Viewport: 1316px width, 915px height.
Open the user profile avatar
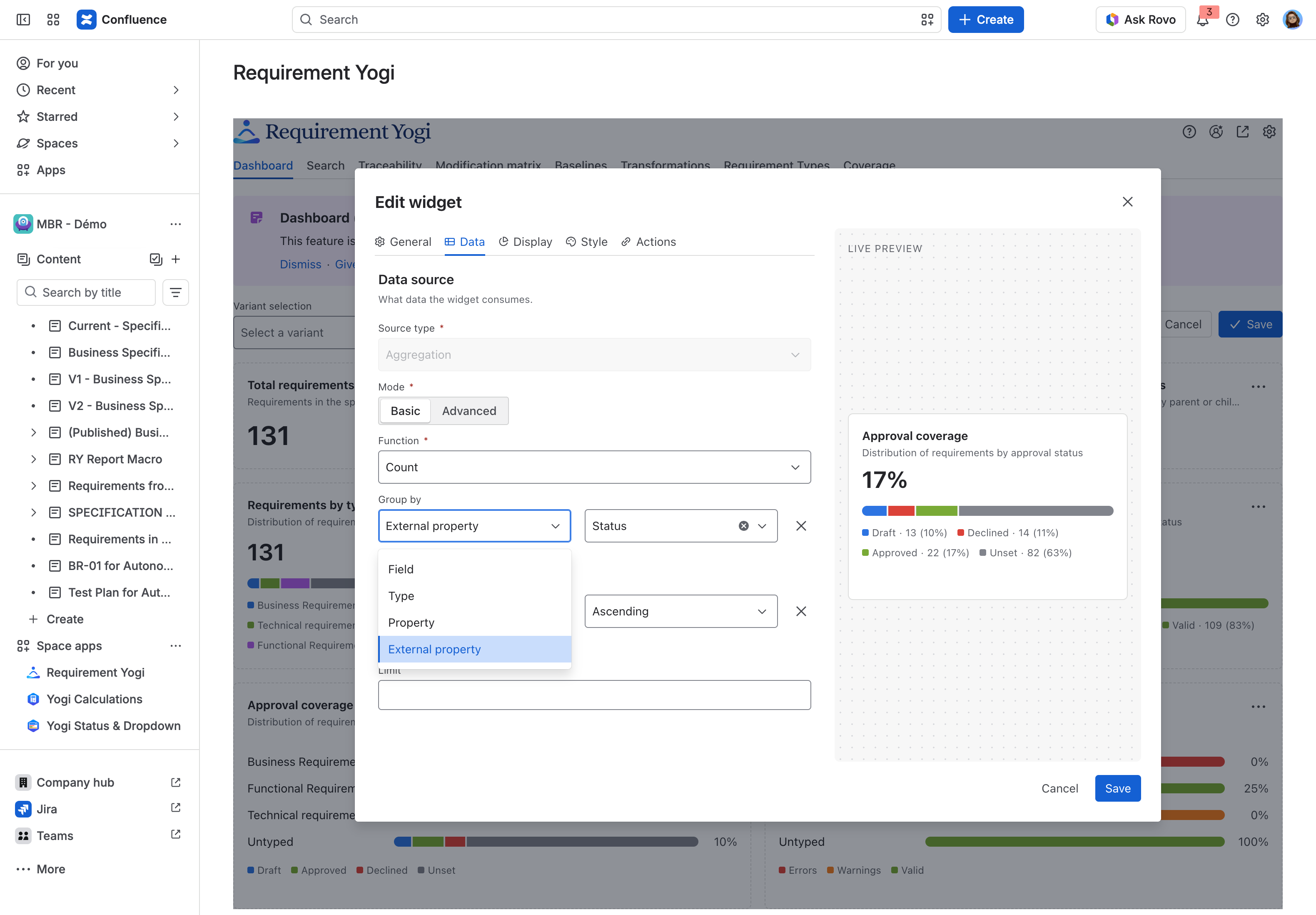1292,20
